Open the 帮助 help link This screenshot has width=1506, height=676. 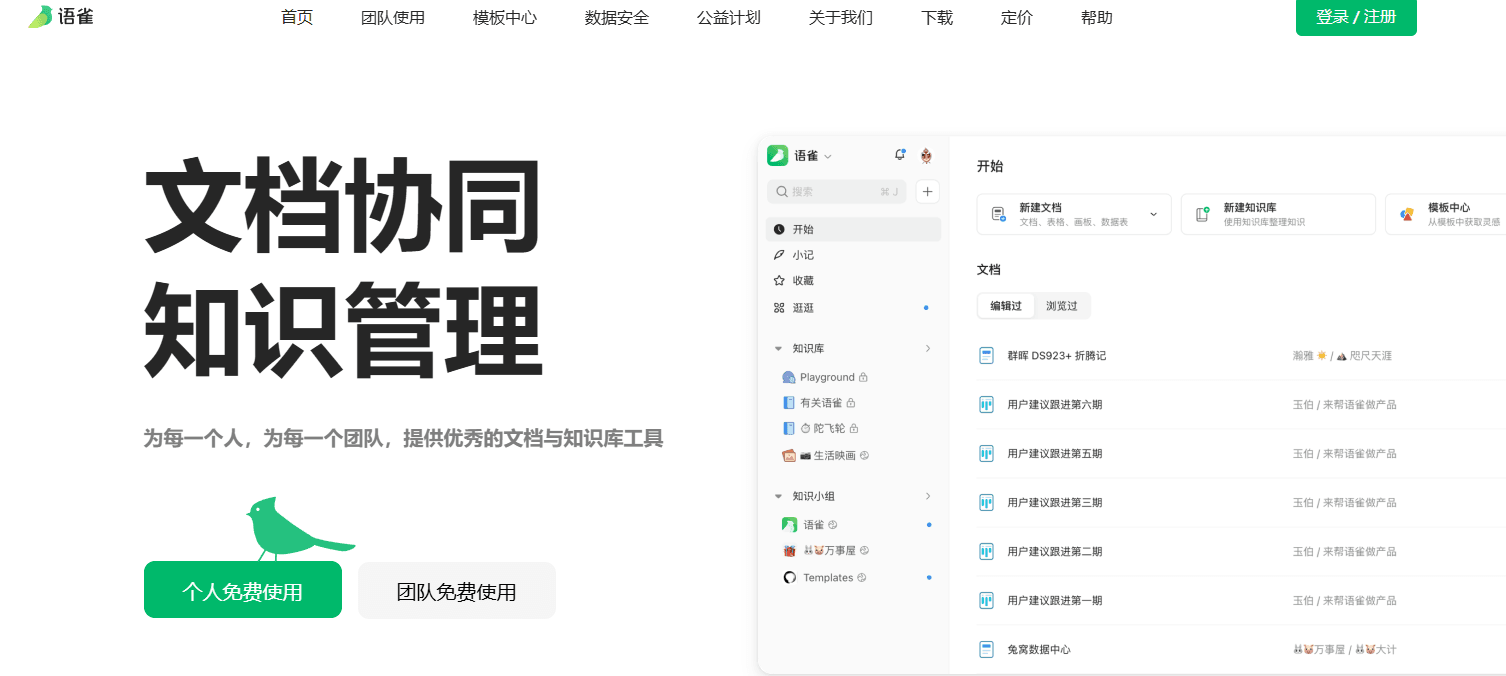[1097, 18]
